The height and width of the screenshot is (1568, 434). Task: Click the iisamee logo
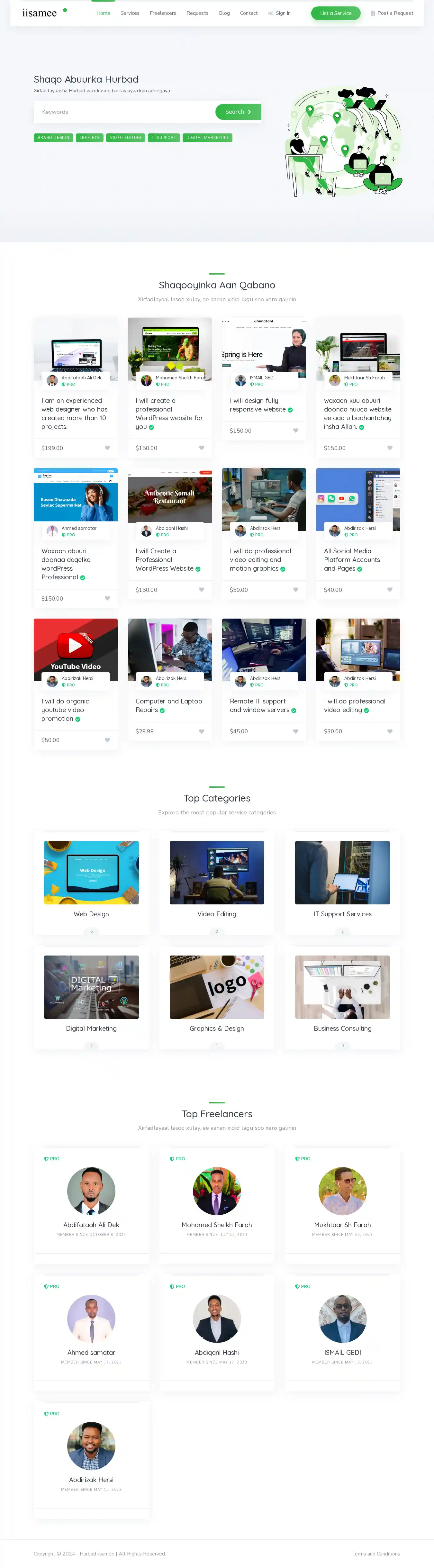click(x=40, y=13)
